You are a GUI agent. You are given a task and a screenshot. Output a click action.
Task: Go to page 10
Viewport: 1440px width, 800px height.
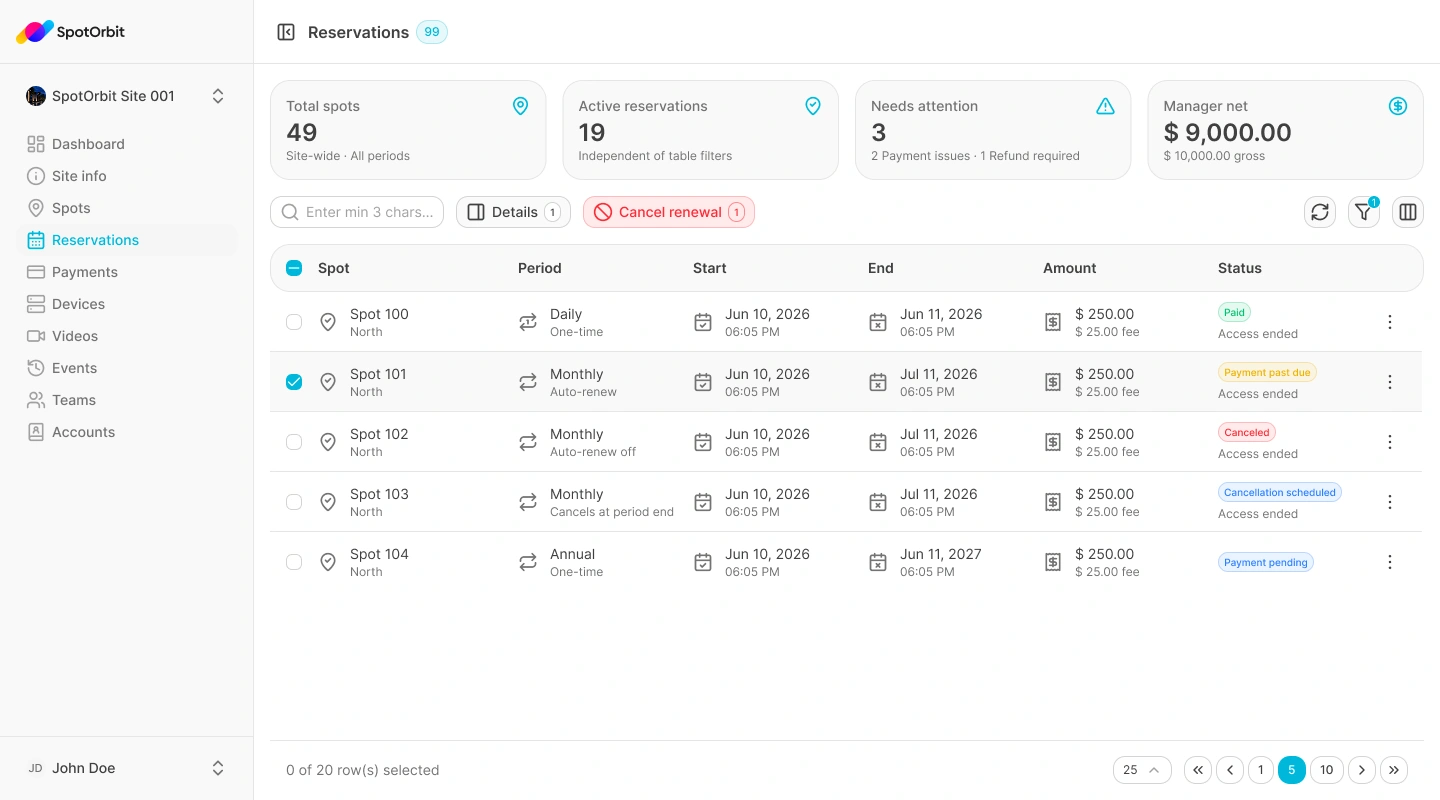click(1326, 770)
